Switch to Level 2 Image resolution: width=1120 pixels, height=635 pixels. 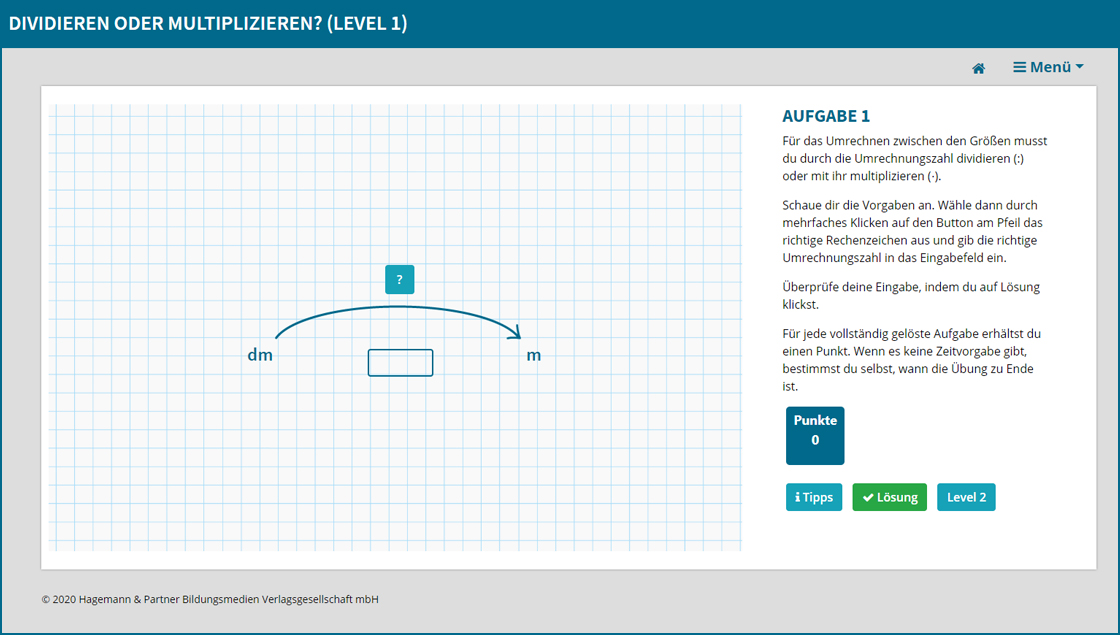[x=966, y=497]
